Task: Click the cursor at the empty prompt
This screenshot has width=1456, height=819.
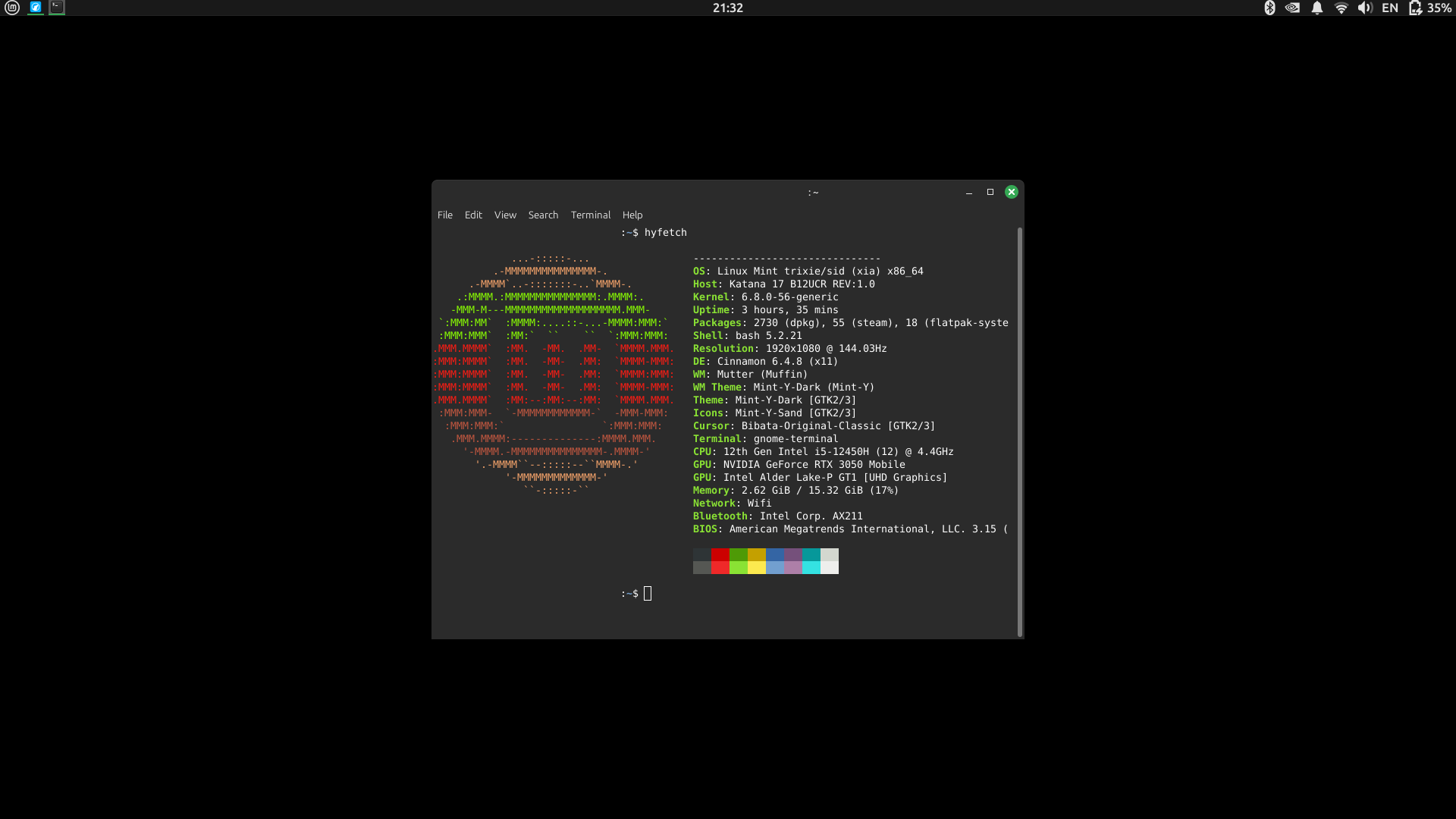Action: (648, 594)
